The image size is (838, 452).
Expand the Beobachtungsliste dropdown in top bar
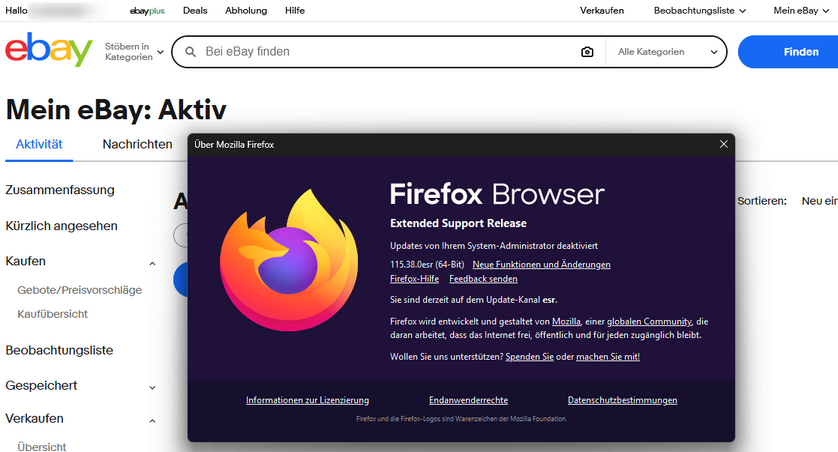click(x=700, y=11)
